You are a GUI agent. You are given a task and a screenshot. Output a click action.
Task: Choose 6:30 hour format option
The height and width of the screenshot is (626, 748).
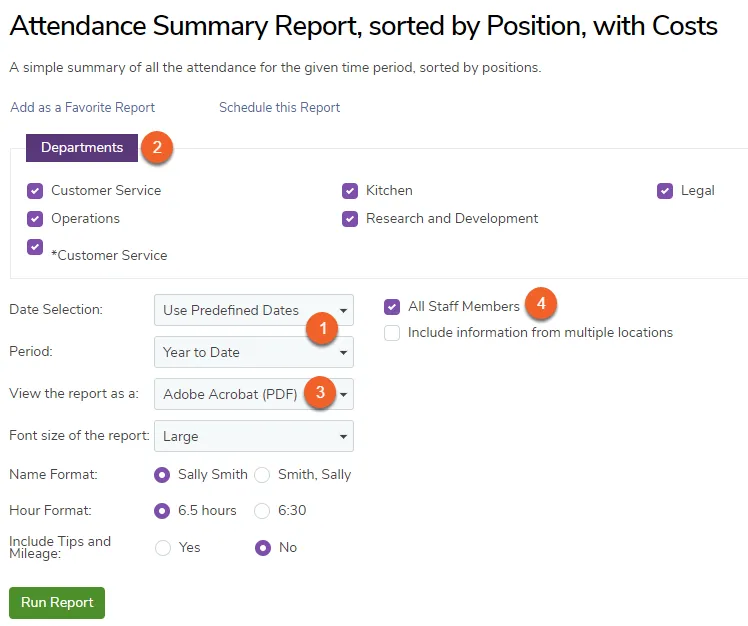click(x=262, y=511)
